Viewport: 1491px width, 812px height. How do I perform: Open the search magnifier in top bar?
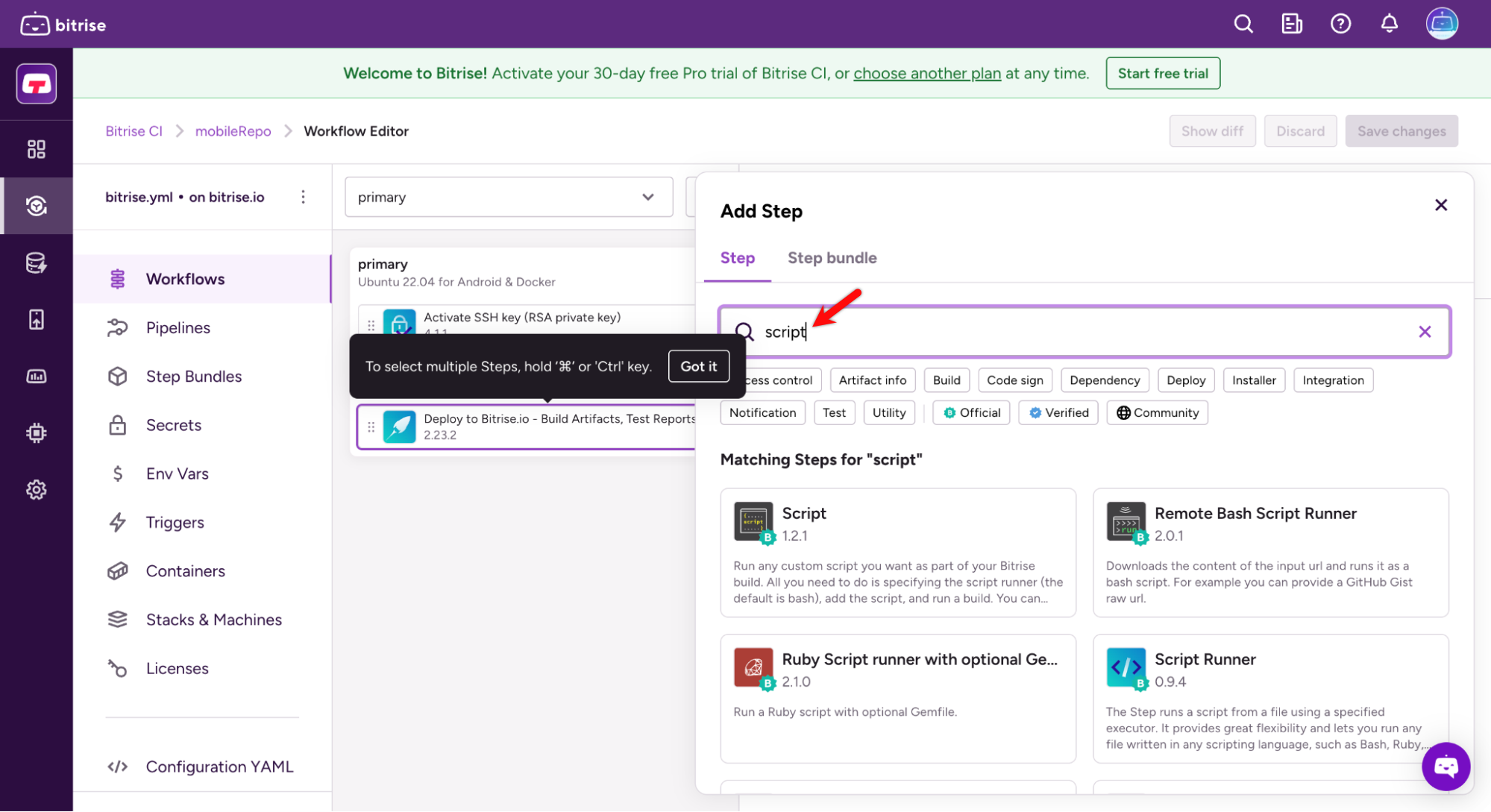[1243, 25]
